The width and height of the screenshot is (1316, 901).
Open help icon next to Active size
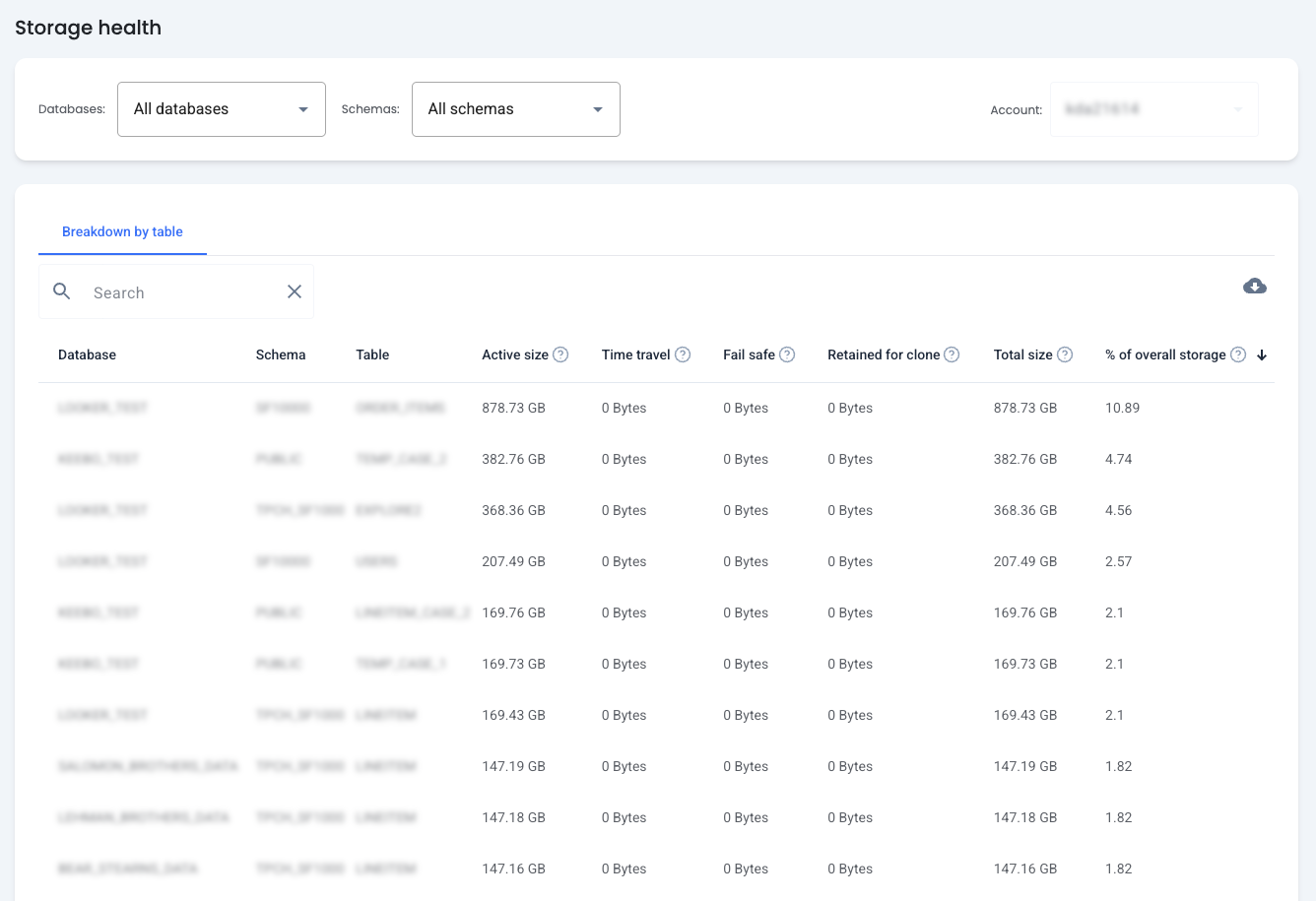point(560,354)
